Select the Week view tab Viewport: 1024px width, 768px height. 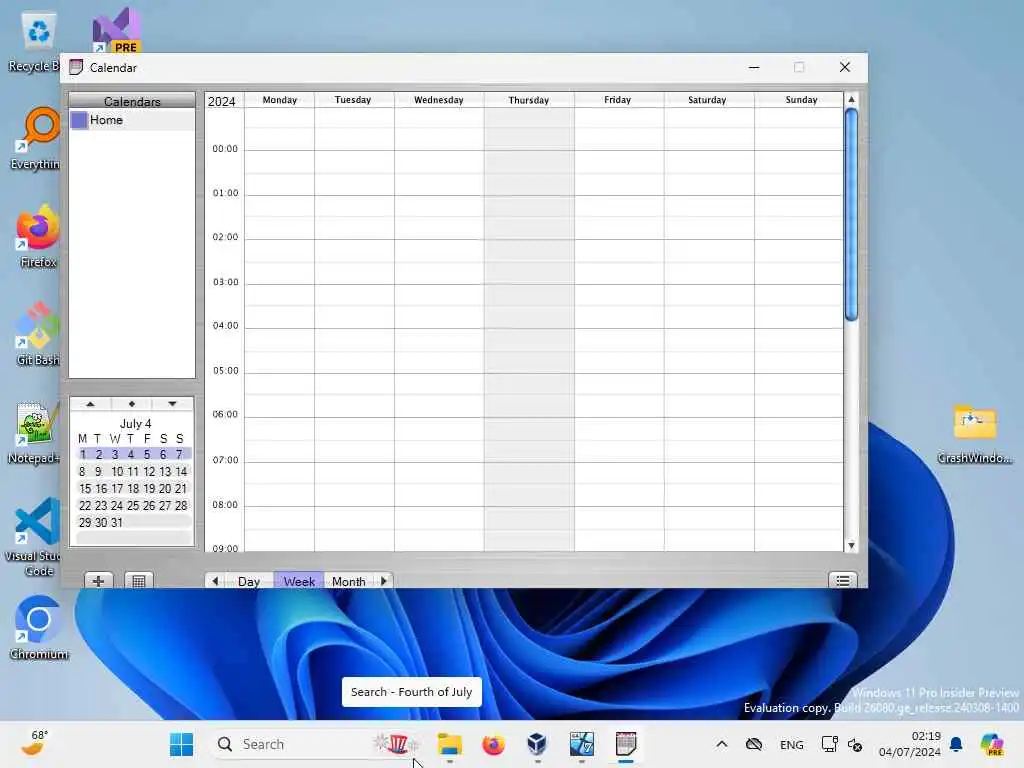click(299, 581)
